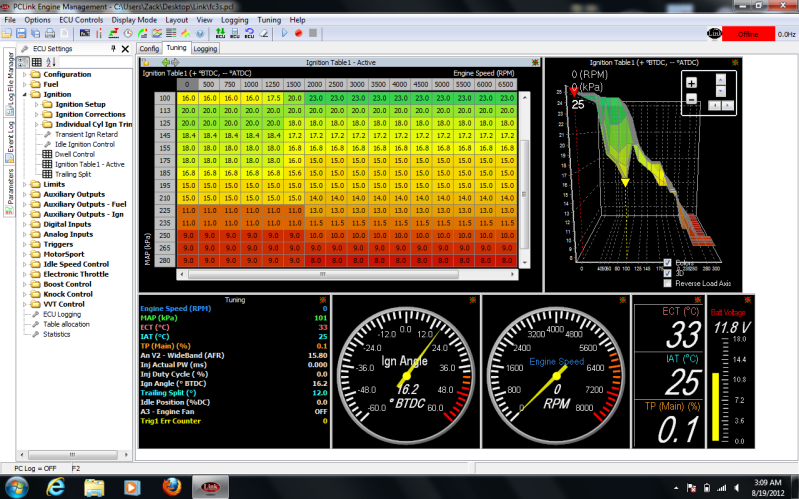Screen dimensions: 799x499
Task: Toggle the Colors checkbox on 3D graph
Action: pos(668,263)
